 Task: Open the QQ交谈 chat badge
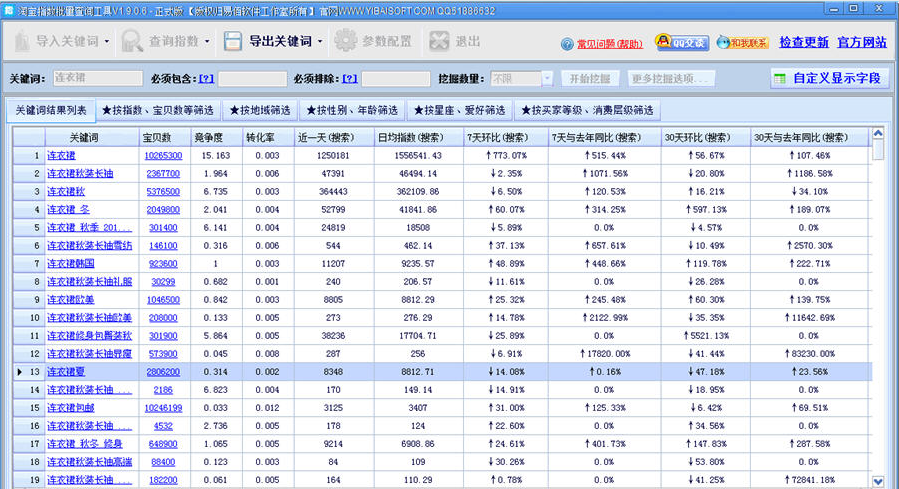pyautogui.click(x=682, y=42)
